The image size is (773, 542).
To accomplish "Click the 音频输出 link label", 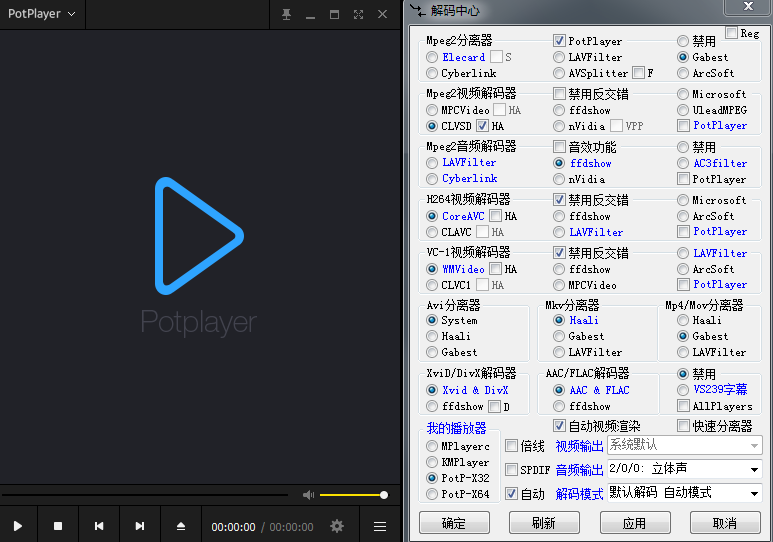I will coord(579,470).
